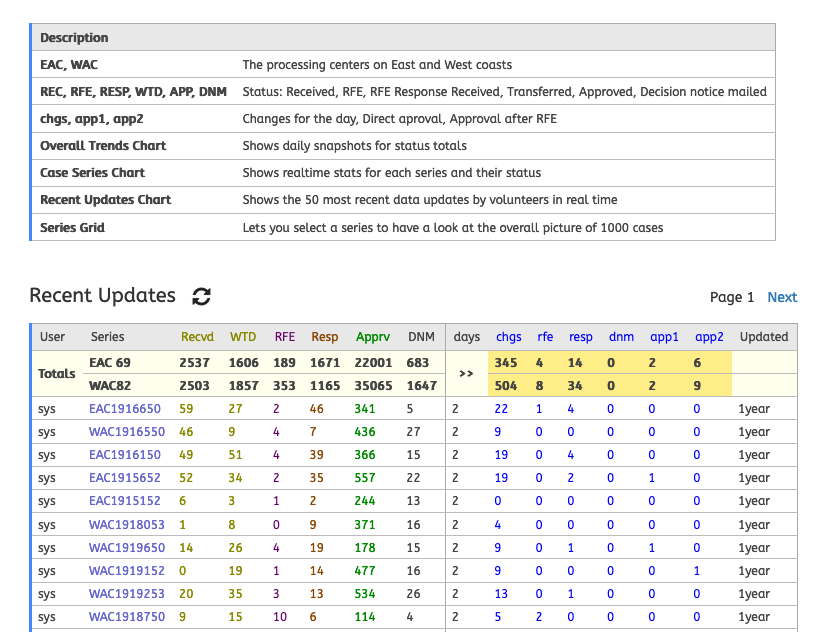Click the RFE column header

285,337
